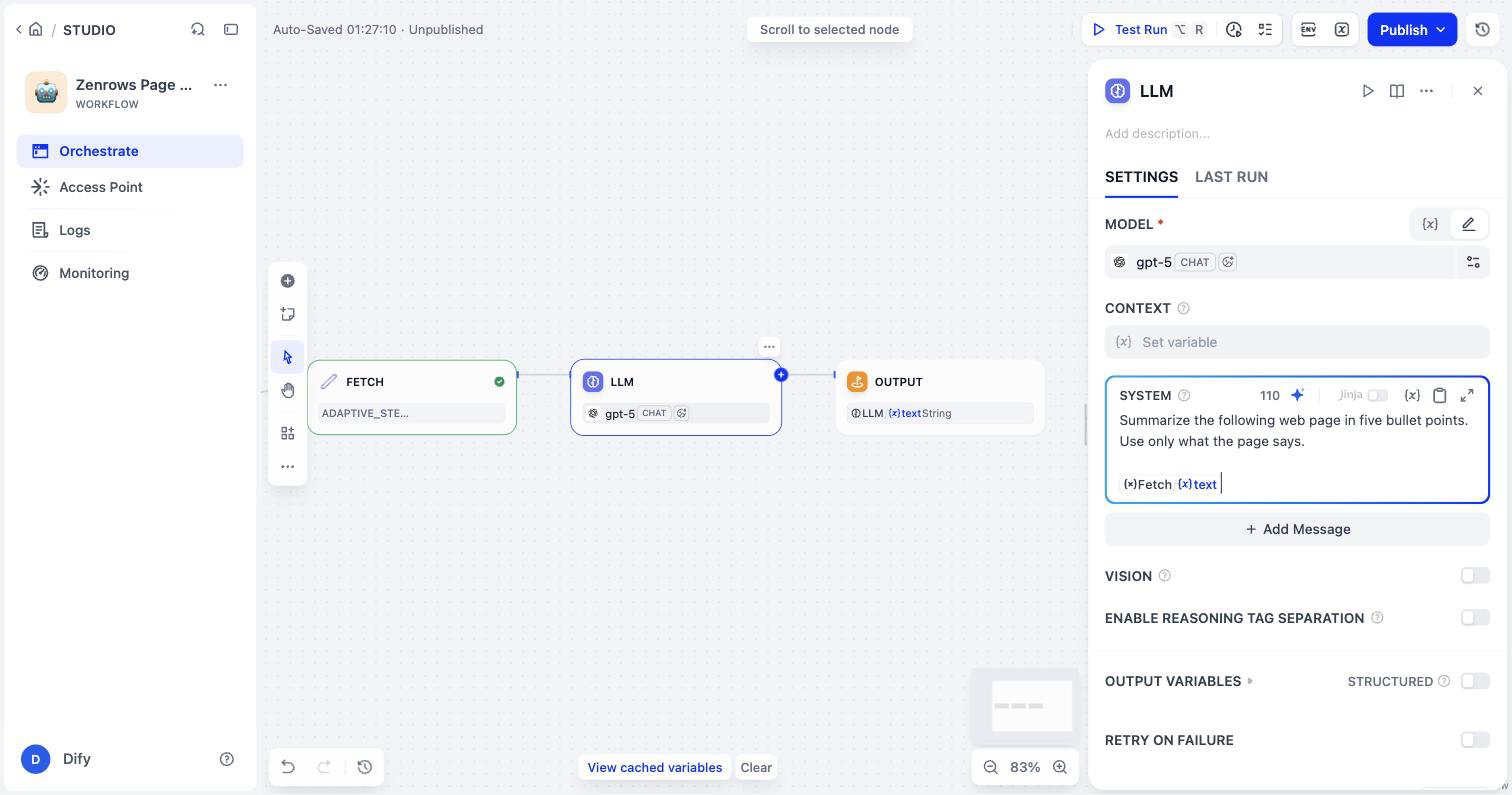Click the add node plus icon on canvas toolbar
1512x795 pixels.
click(288, 281)
